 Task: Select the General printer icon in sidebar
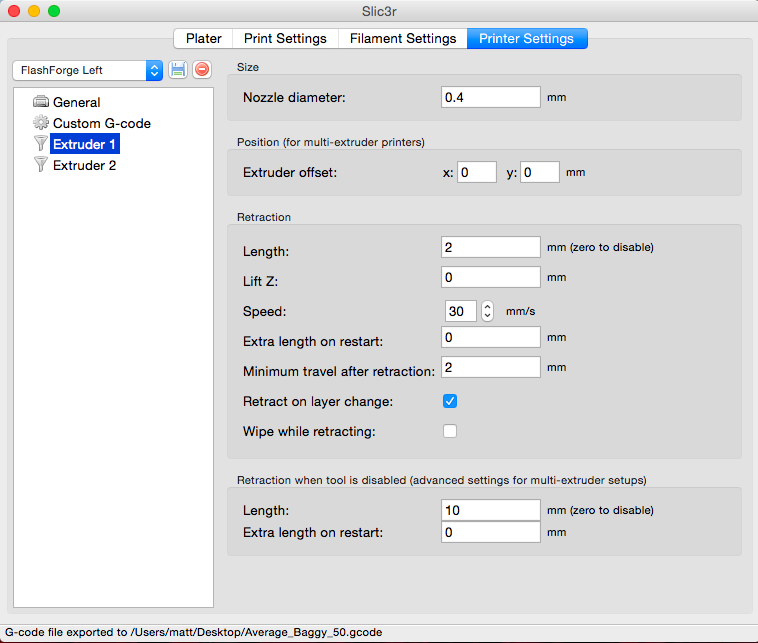click(41, 102)
